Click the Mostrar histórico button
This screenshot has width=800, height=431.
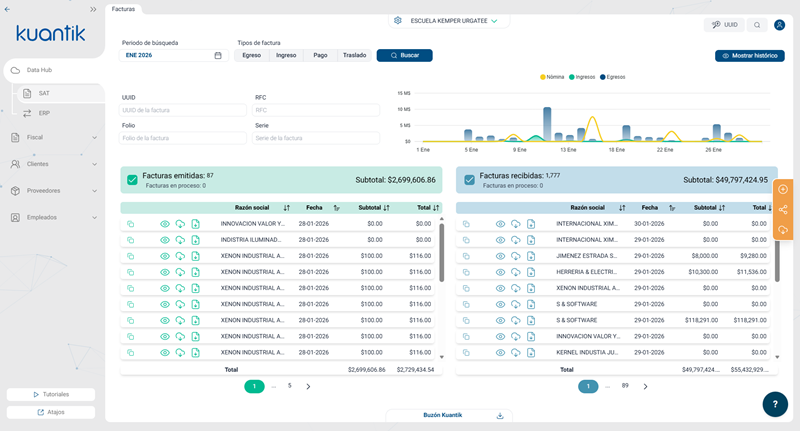749,56
